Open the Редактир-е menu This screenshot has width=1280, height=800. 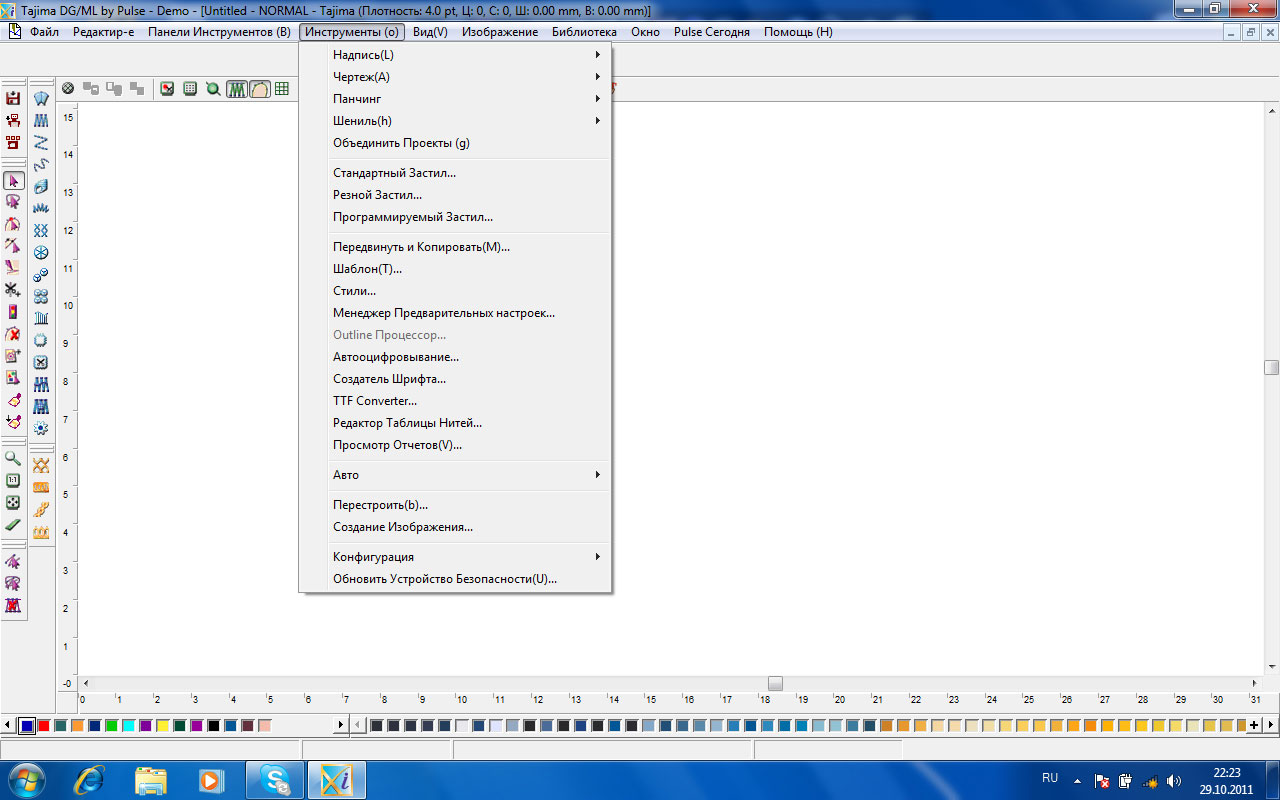[x=103, y=32]
